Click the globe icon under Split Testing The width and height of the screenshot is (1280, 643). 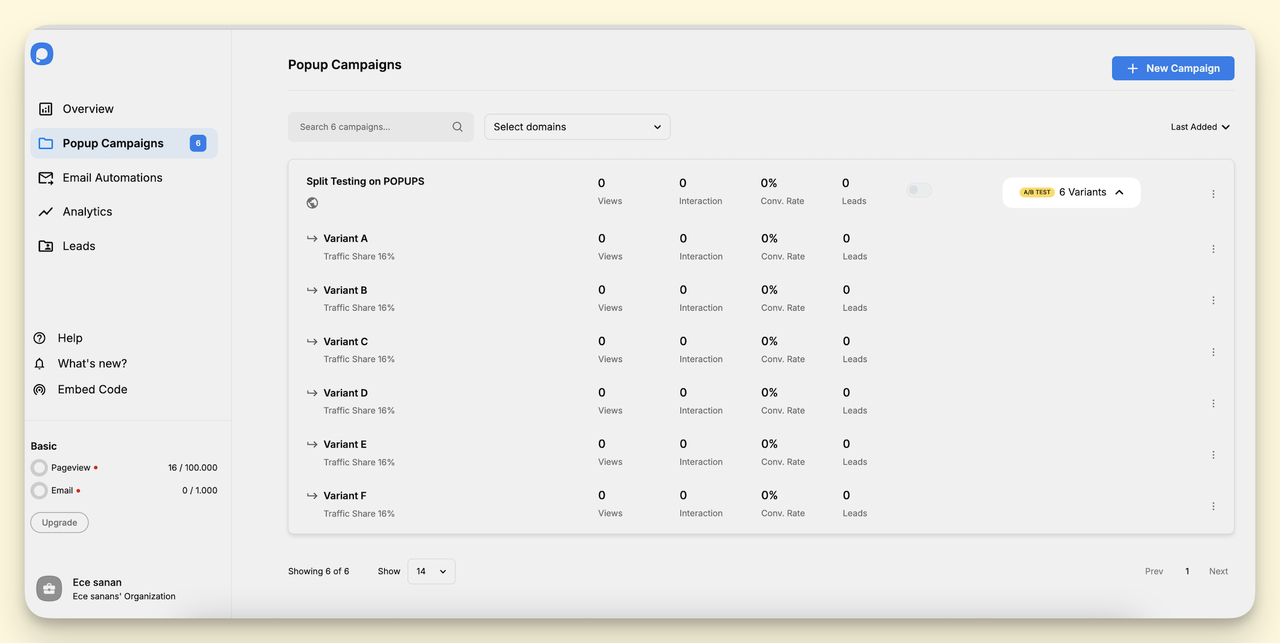pos(312,203)
